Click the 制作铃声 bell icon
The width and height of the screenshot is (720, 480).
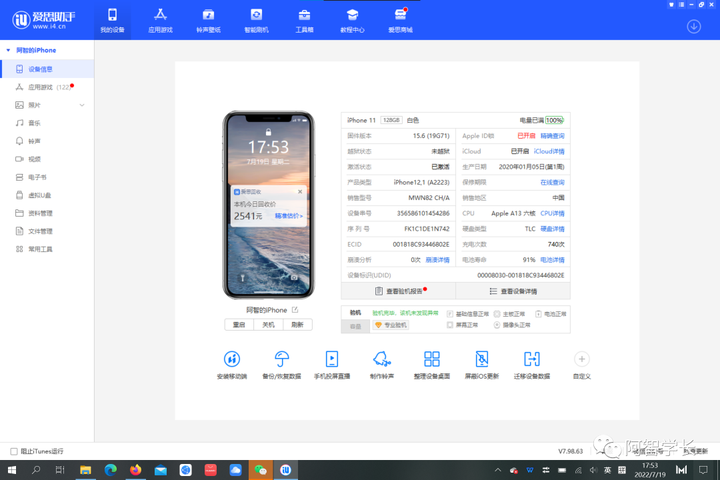[382, 359]
